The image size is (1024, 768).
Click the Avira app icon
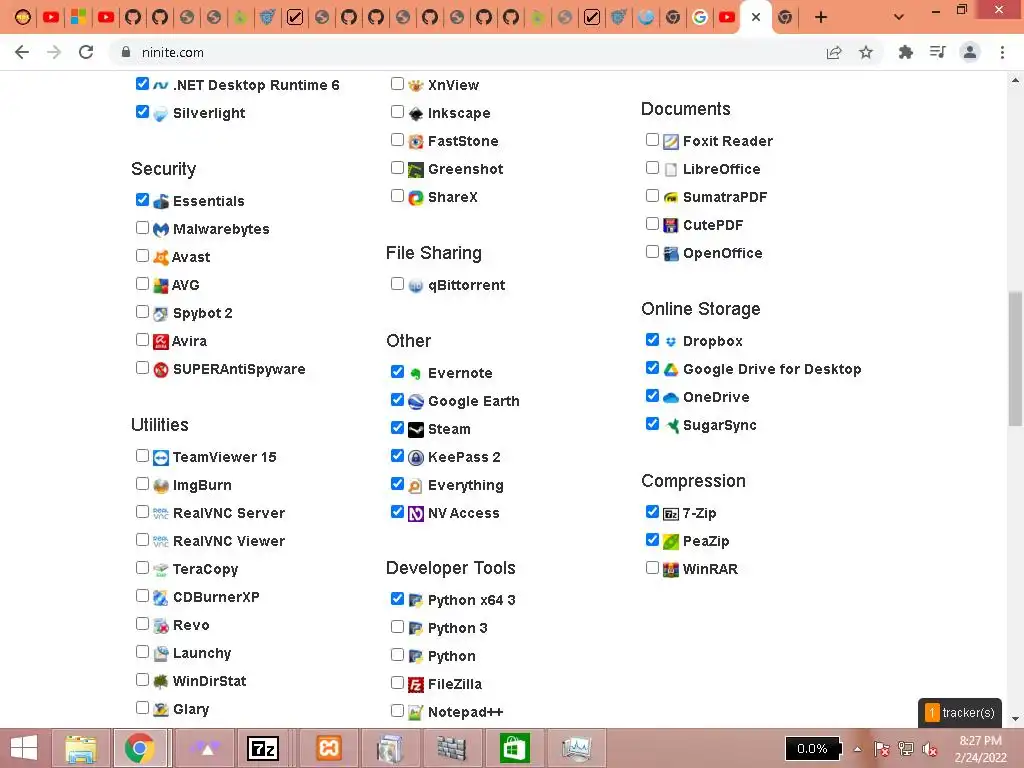161,341
